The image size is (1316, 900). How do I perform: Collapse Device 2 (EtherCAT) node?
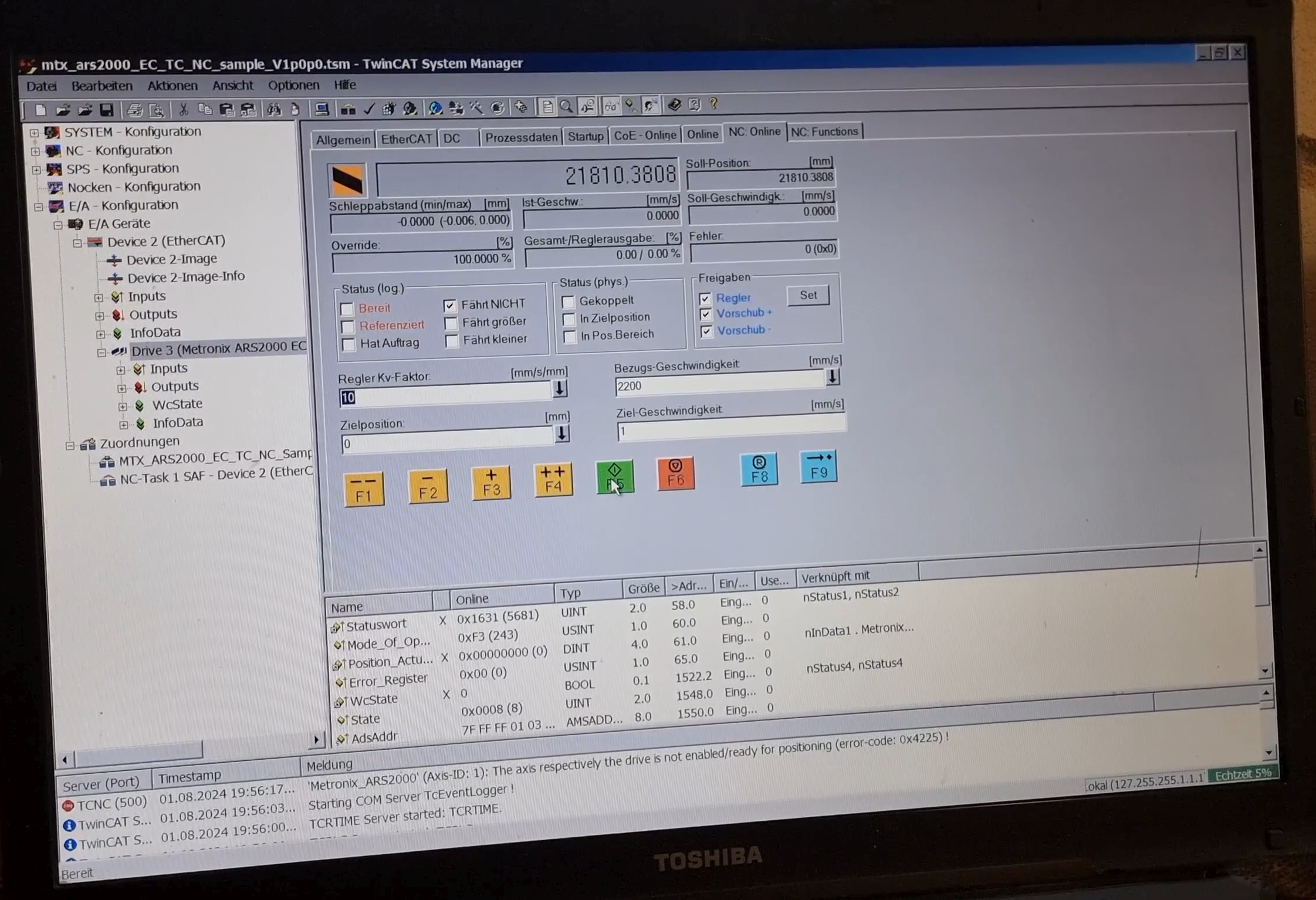(77, 243)
